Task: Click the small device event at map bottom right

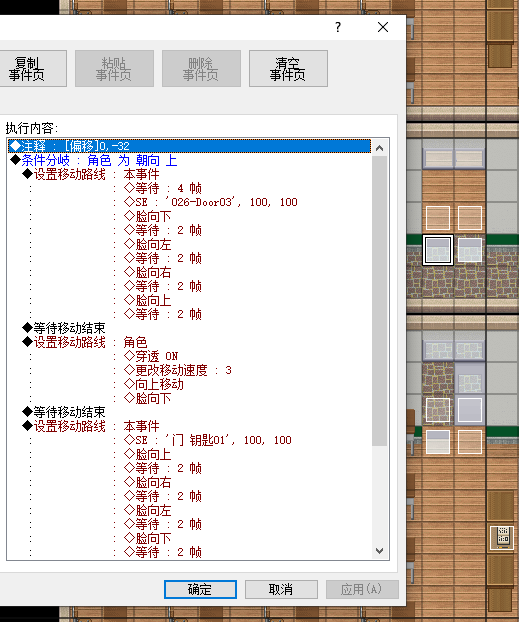Action: 502,538
